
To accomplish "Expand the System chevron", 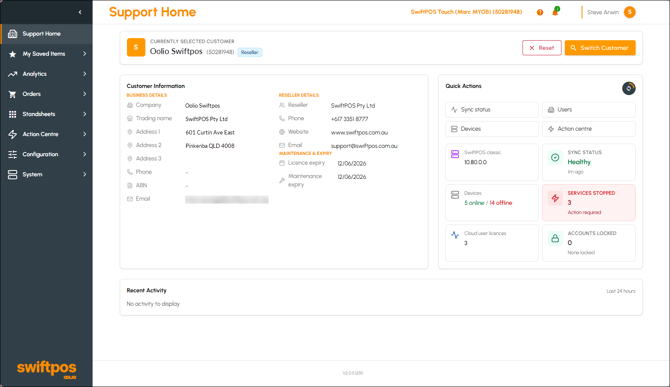I will point(85,174).
